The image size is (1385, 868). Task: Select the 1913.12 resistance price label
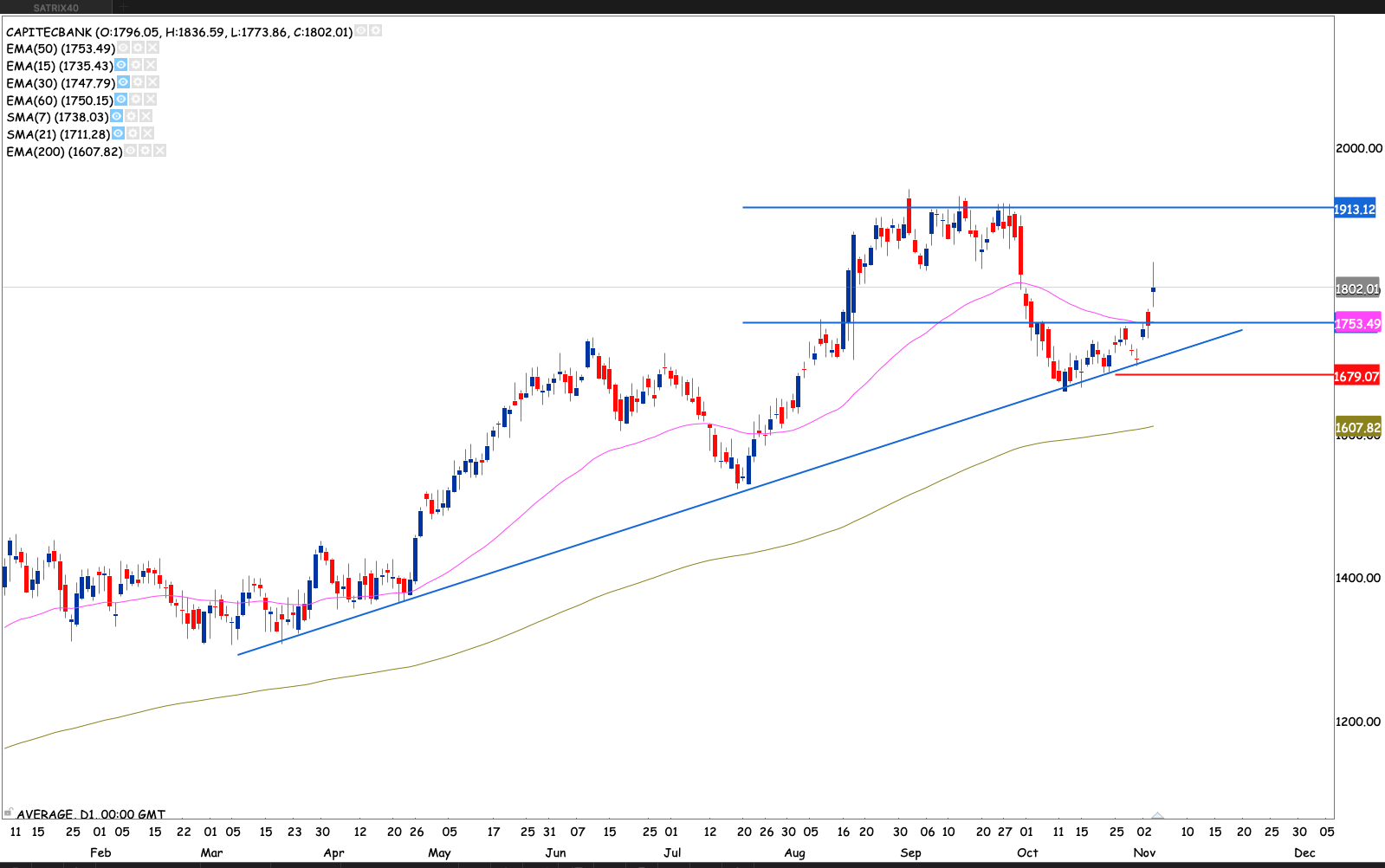[1355, 210]
